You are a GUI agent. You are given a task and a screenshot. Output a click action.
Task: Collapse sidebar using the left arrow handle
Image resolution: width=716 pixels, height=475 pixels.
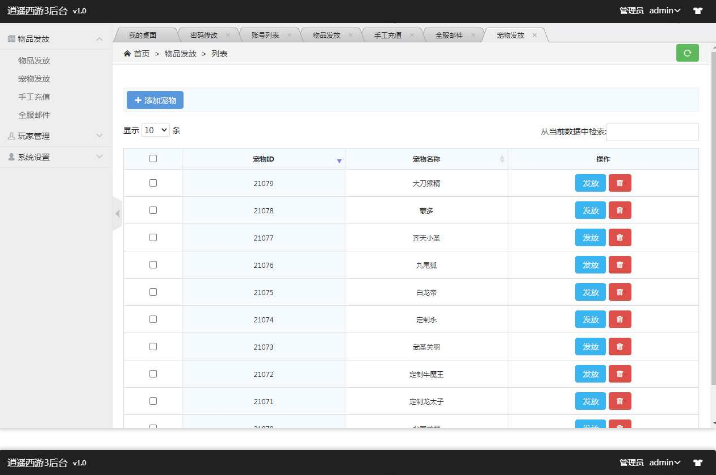117,213
